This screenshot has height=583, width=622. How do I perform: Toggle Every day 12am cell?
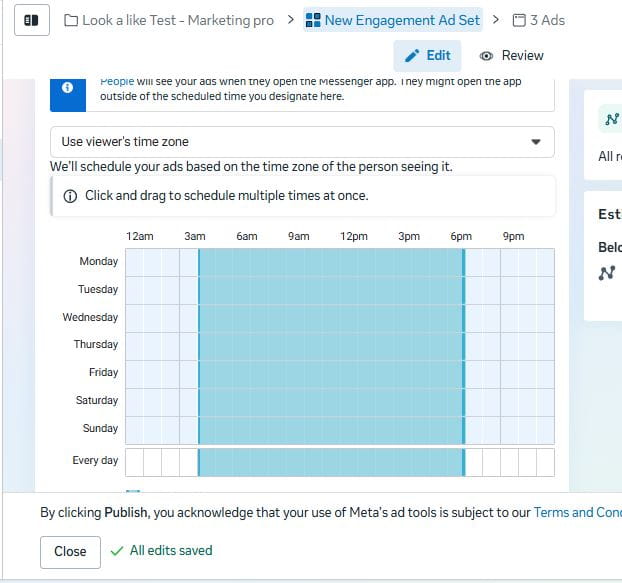click(x=134, y=462)
